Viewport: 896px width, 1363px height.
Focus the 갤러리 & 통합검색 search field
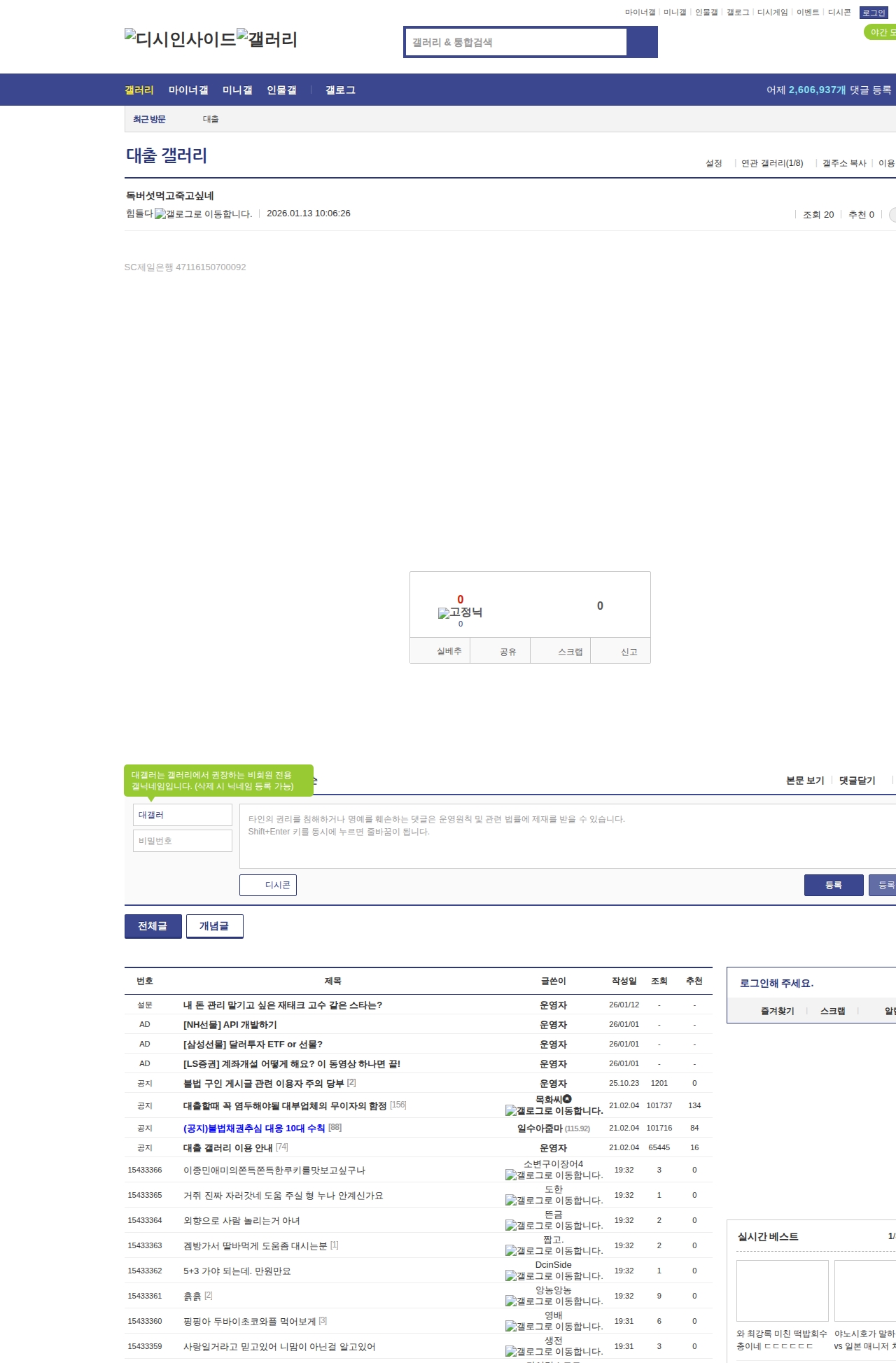(x=516, y=42)
